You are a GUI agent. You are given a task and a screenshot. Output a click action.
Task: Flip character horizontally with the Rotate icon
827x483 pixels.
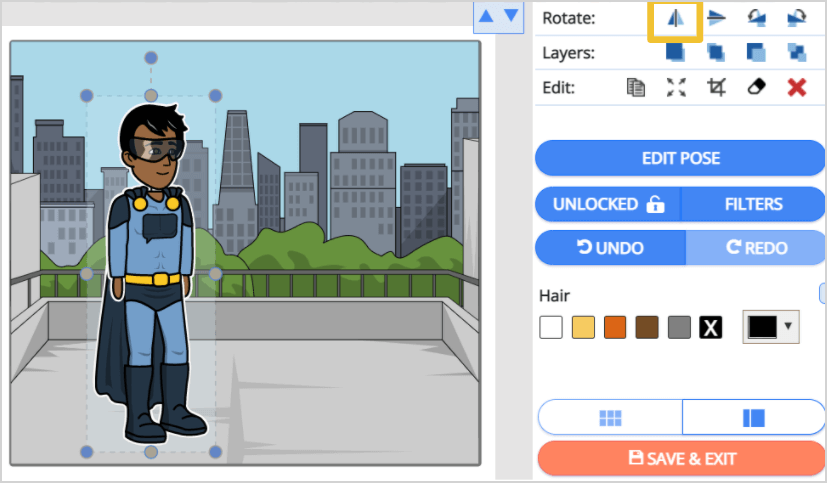pyautogui.click(x=675, y=18)
